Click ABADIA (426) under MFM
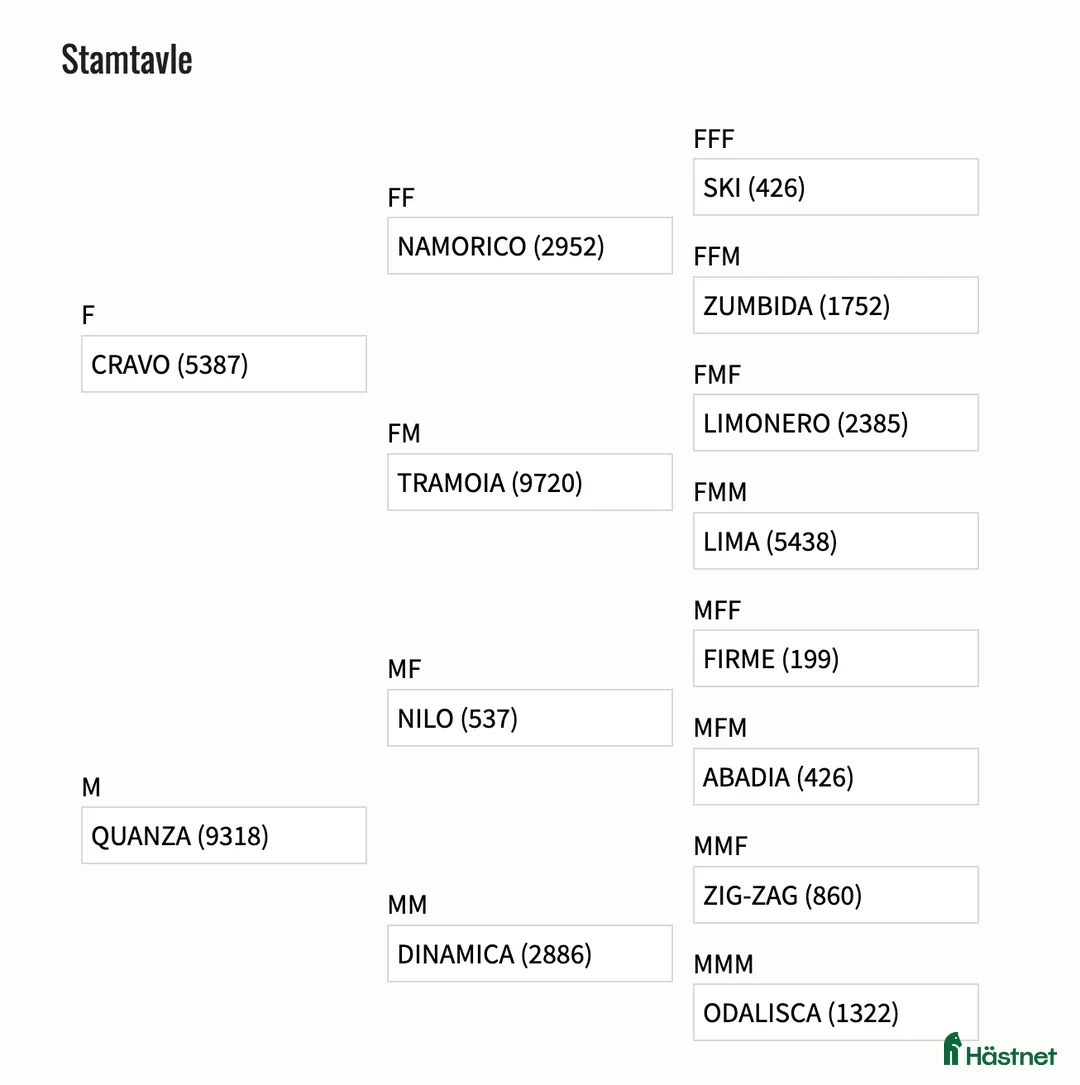 pos(836,776)
